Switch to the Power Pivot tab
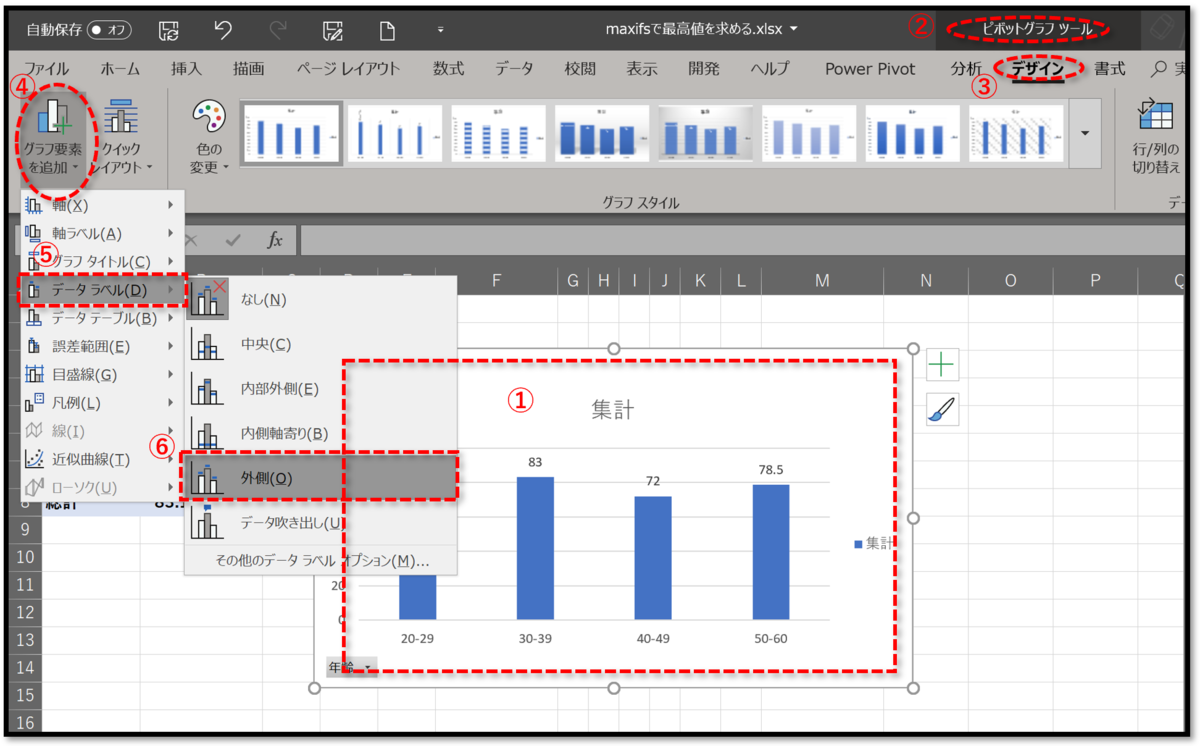Viewport: 1200px width, 746px height. (x=870, y=69)
